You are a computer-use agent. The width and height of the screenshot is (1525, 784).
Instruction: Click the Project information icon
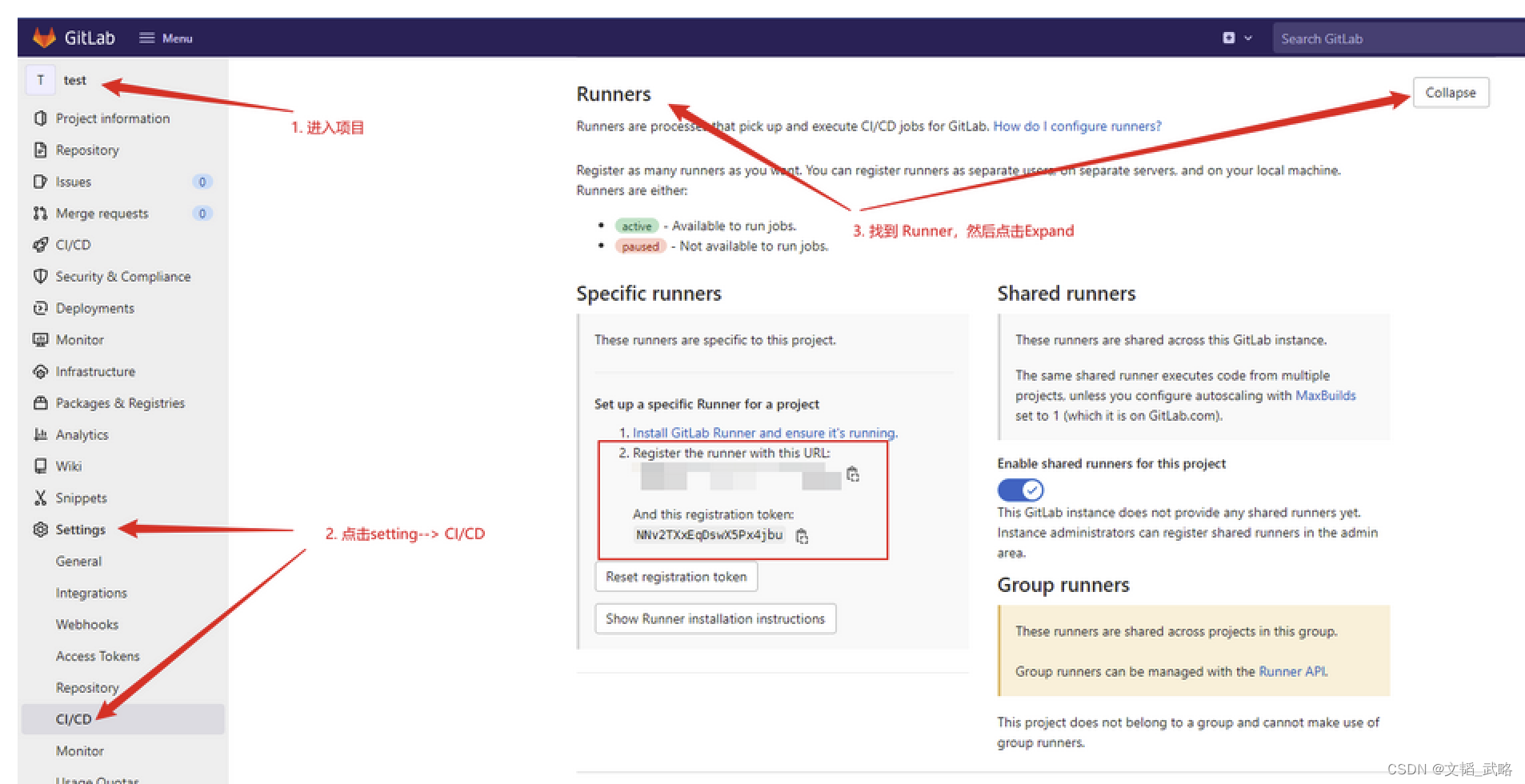[x=40, y=118]
